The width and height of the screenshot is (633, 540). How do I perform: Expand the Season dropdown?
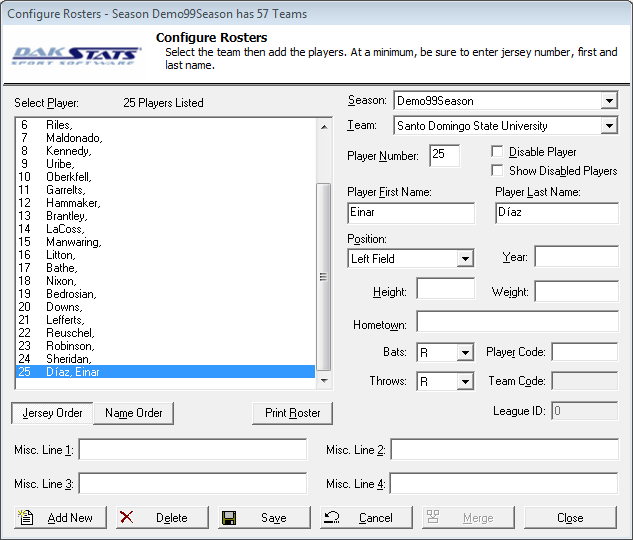609,101
